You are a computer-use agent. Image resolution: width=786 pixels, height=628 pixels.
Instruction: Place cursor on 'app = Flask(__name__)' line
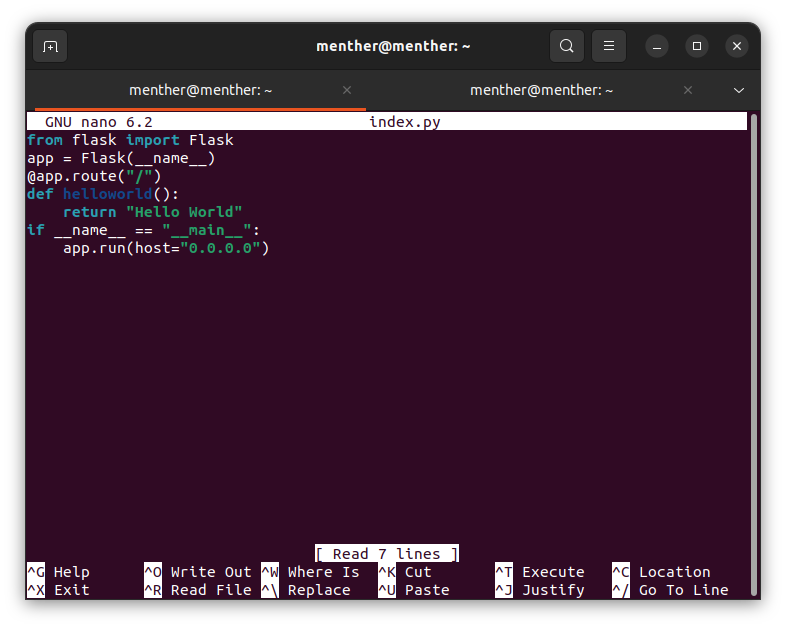[121, 158]
